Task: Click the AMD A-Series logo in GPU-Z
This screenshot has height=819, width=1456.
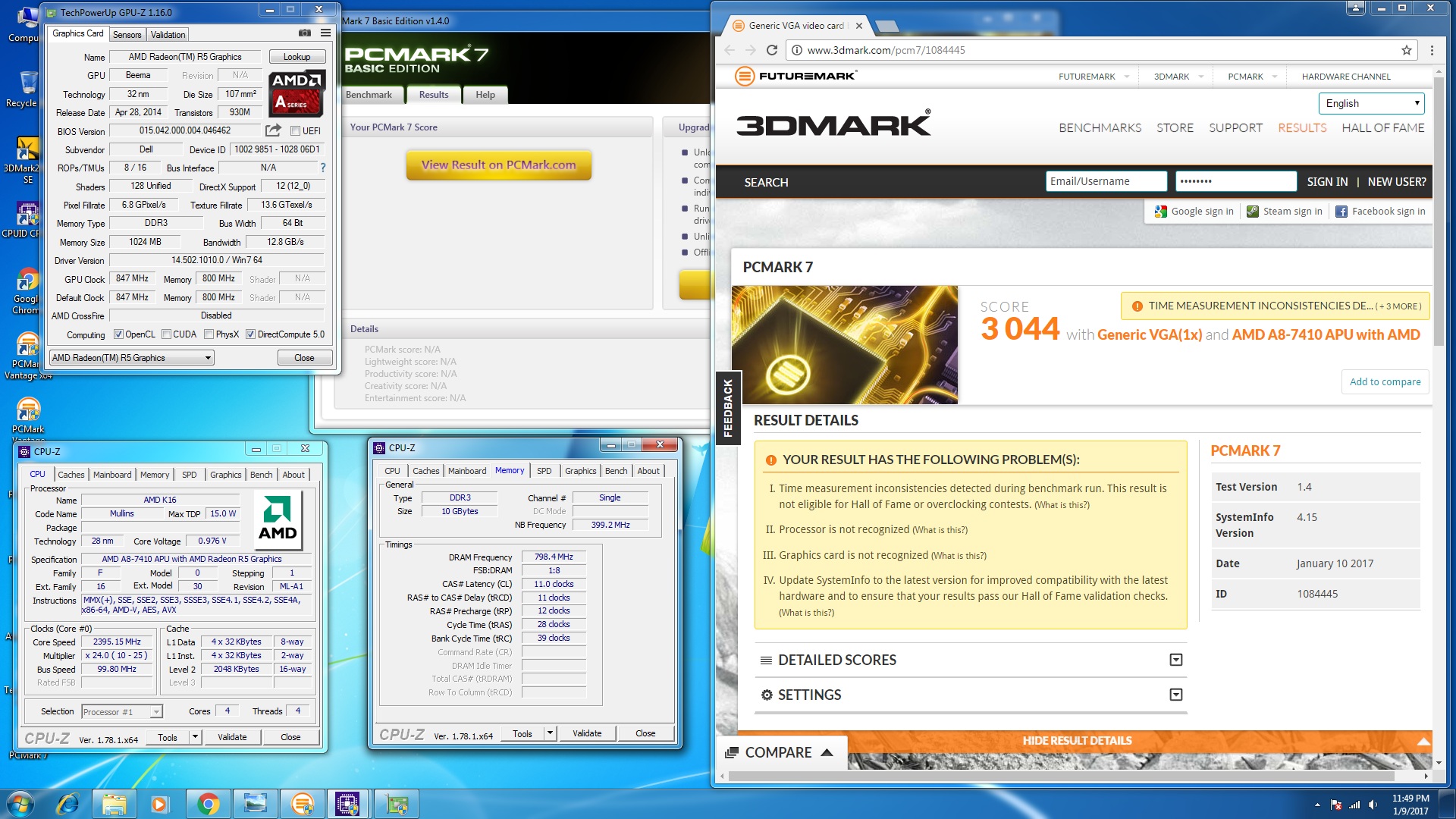Action: pyautogui.click(x=297, y=93)
